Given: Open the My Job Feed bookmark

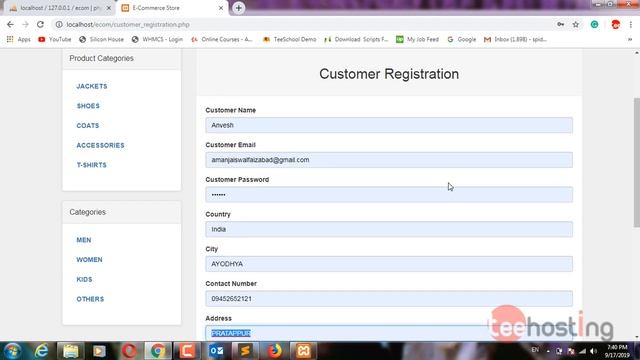Looking at the screenshot, I should click(417, 39).
